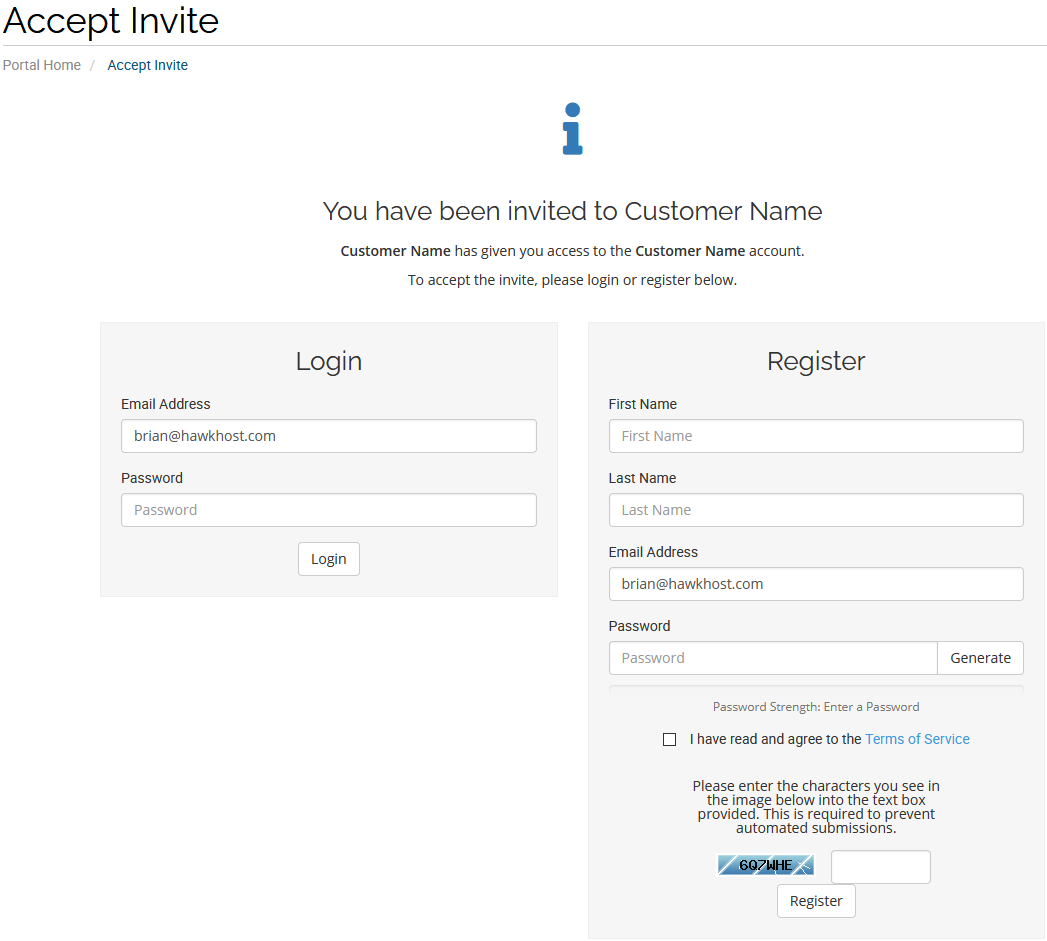Click the captcha image showing 6Q7WHE

(765, 865)
